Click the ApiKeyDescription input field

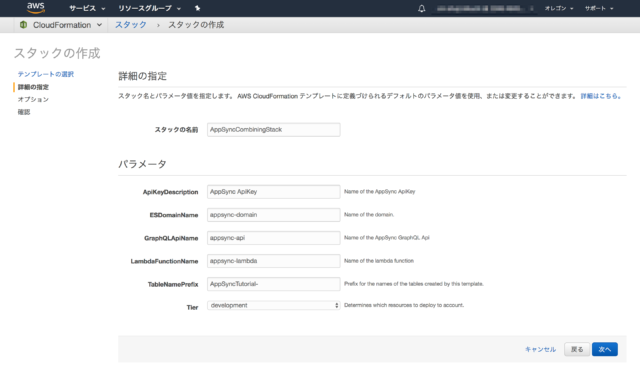pyautogui.click(x=273, y=192)
